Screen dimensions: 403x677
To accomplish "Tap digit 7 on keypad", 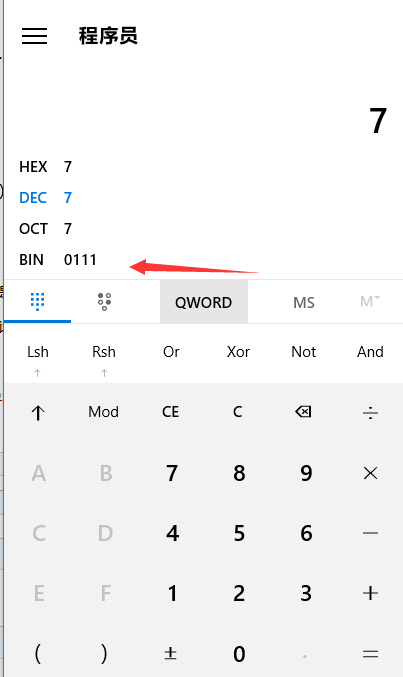I will point(172,473).
